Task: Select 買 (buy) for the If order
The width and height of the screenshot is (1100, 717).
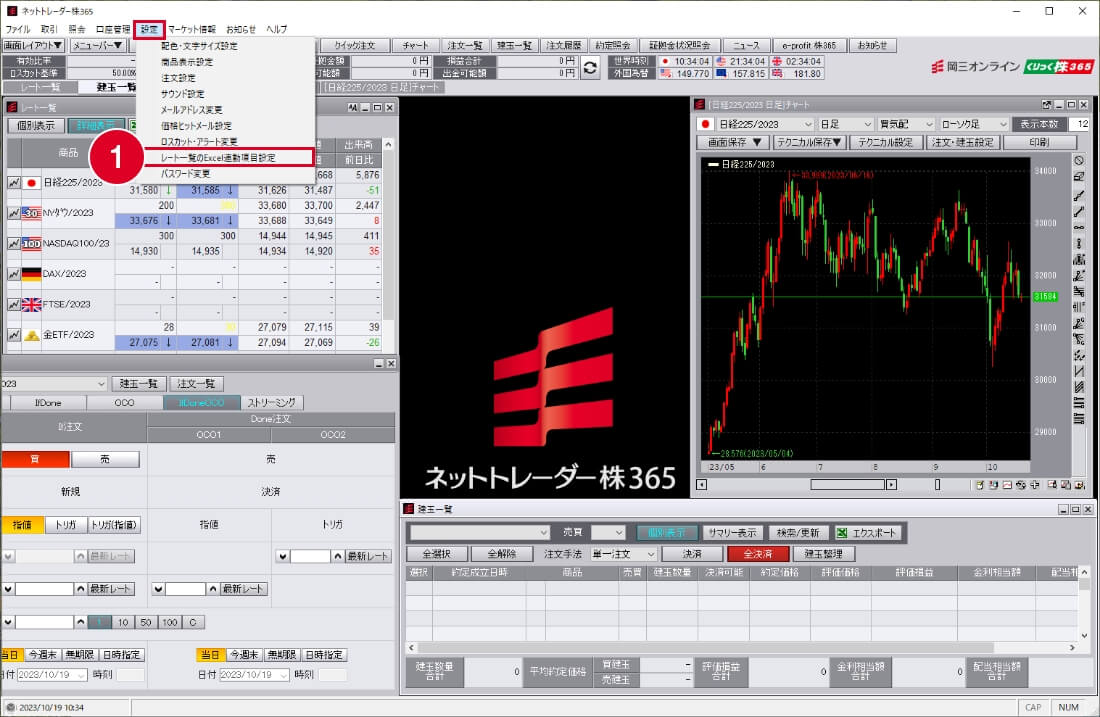Action: coord(35,460)
